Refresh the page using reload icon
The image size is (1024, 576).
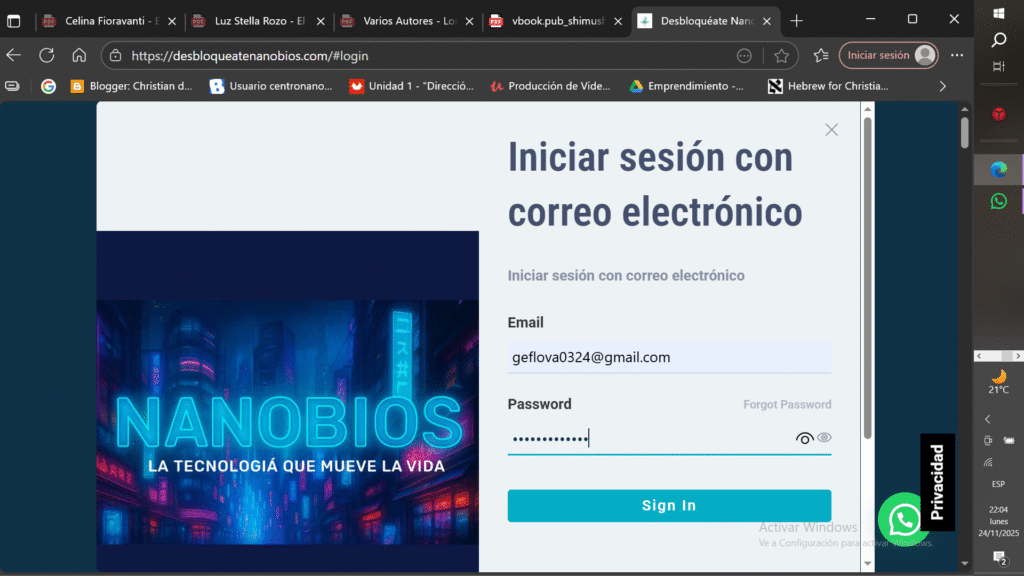[x=47, y=56]
